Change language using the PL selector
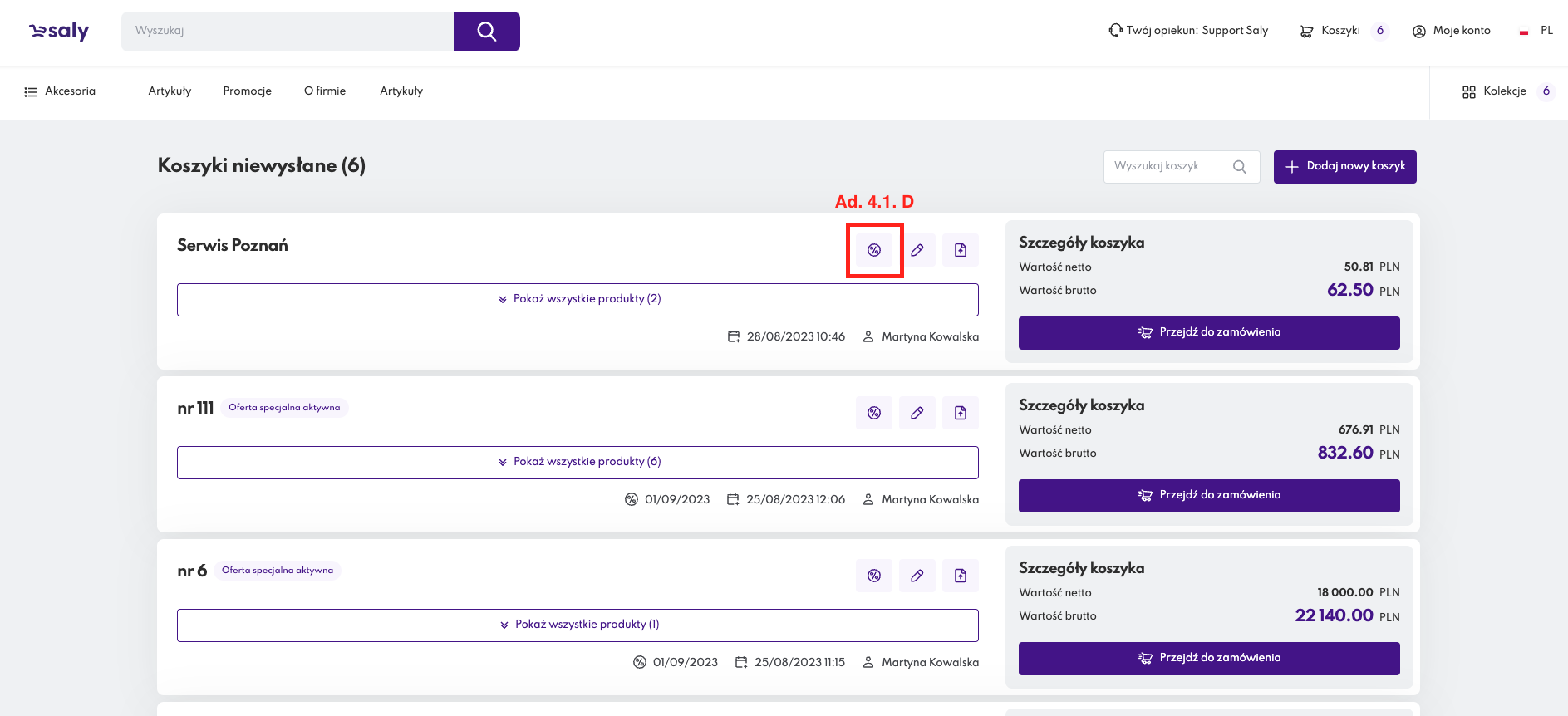Screen dimensions: 1568x716 1536,31
